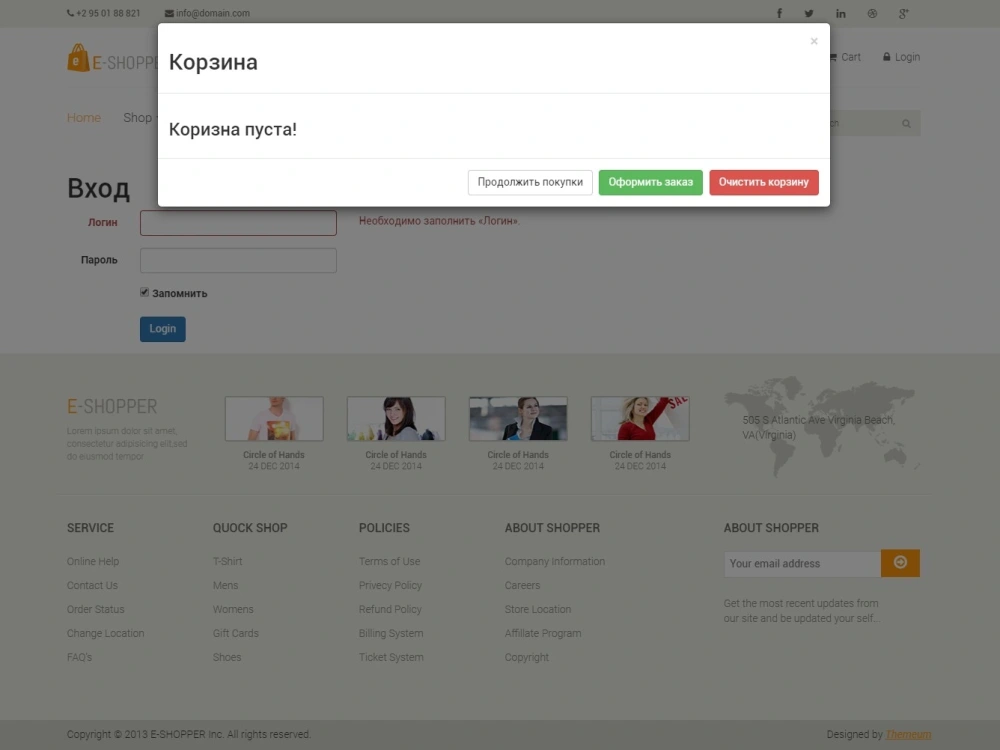Click the Your email address input field
1000x750 pixels.
pos(800,563)
